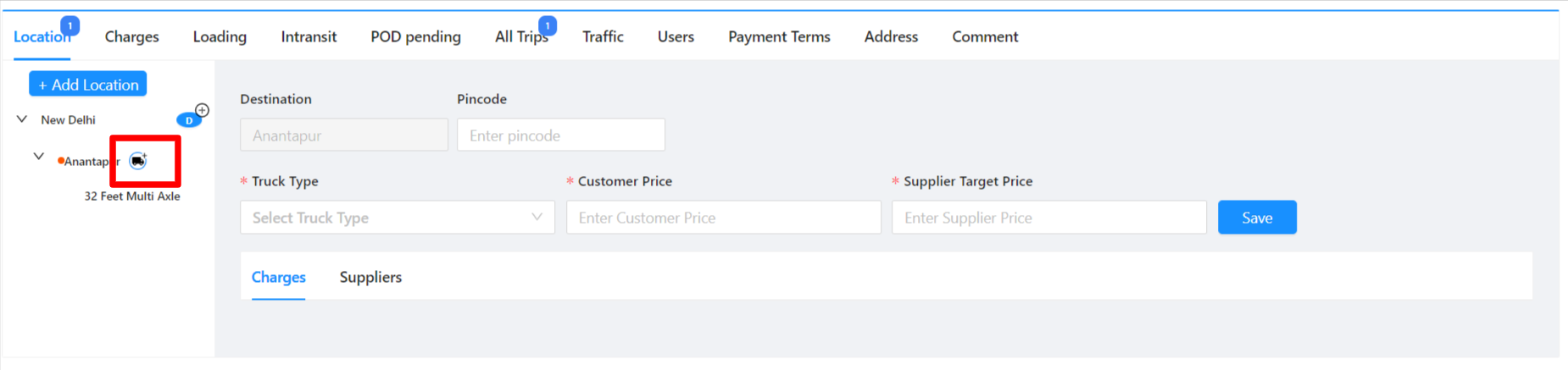Select Anantapur in the location tree

[87, 162]
